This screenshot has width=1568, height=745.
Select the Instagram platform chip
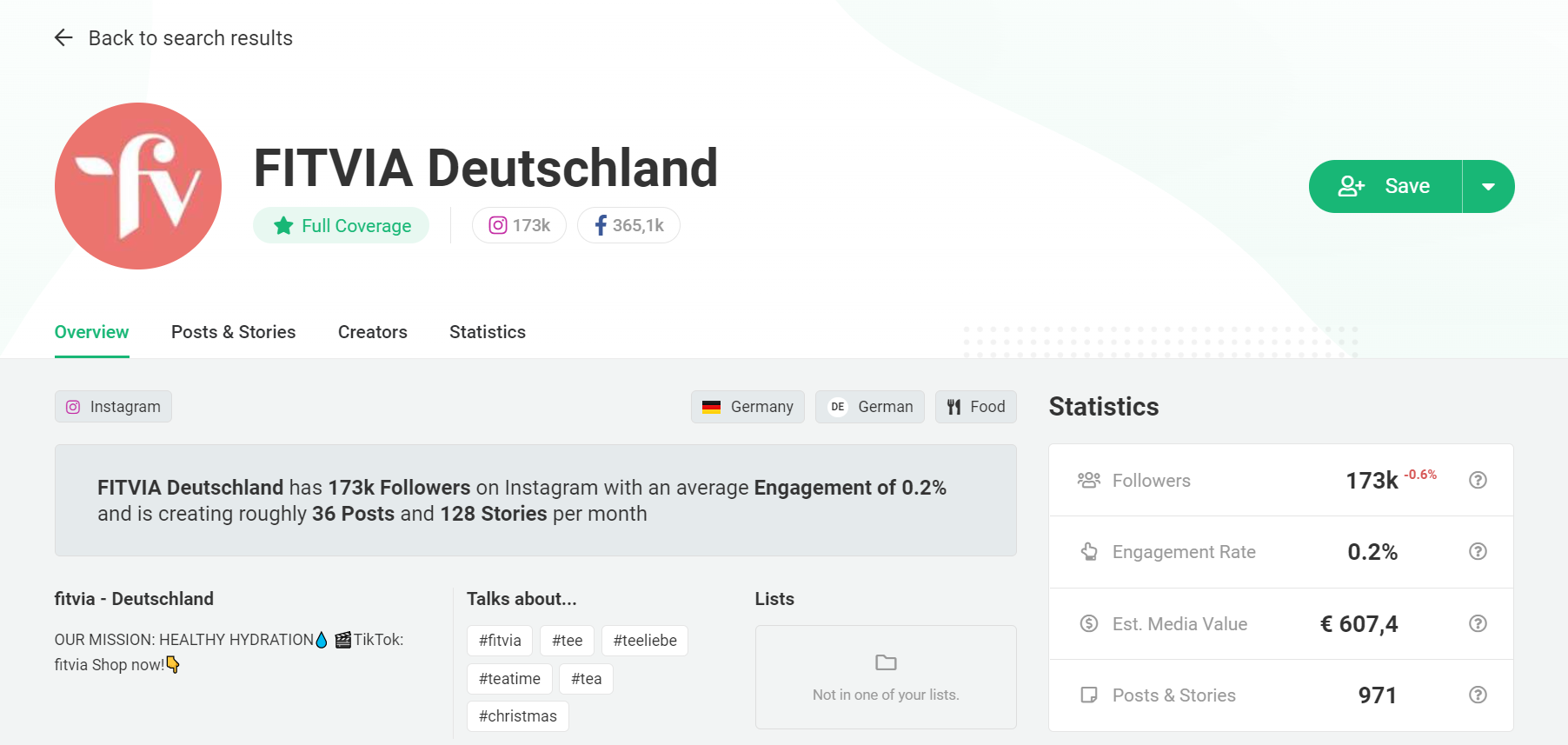point(113,407)
